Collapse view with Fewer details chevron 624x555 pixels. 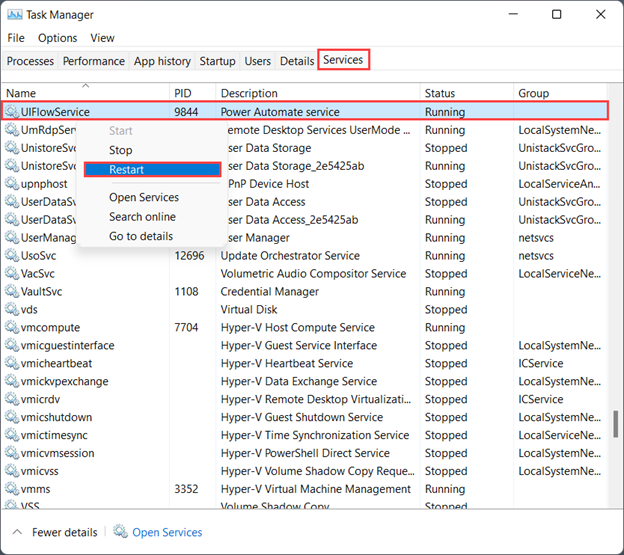pos(17,532)
